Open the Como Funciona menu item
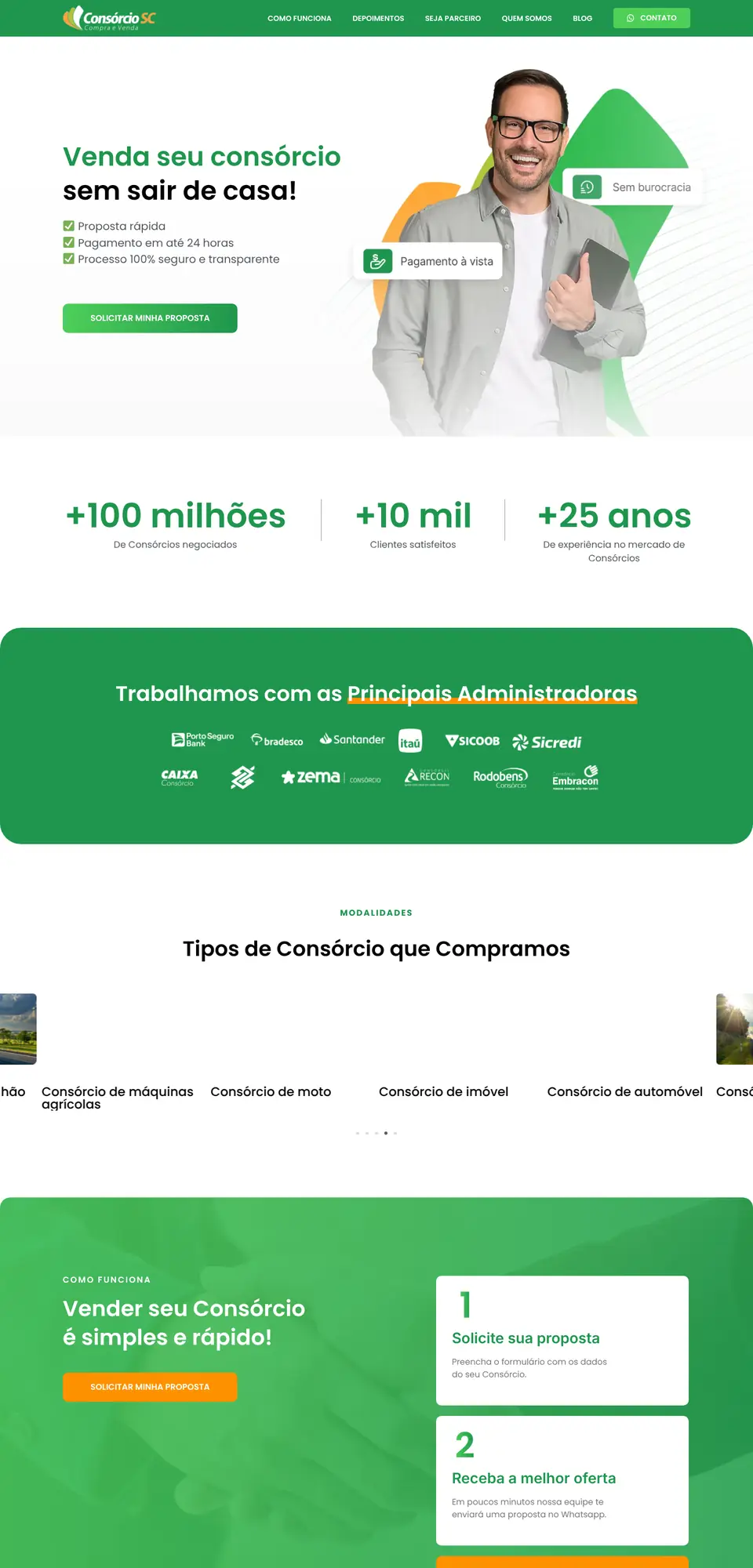Screen dimensions: 753x1568 [x=300, y=18]
